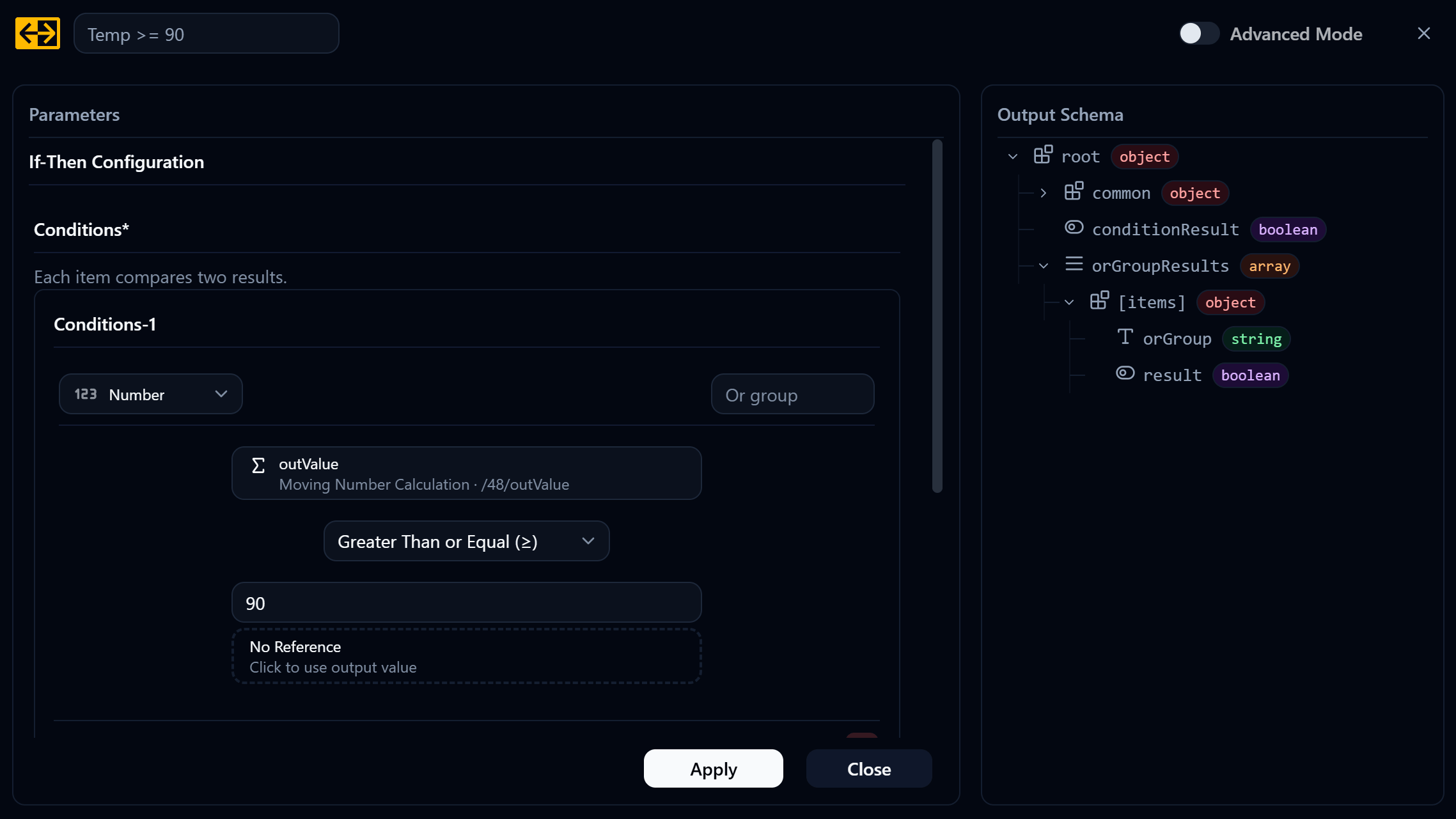Click the Or group input field
Viewport: 1456px width, 819px height.
pos(792,394)
